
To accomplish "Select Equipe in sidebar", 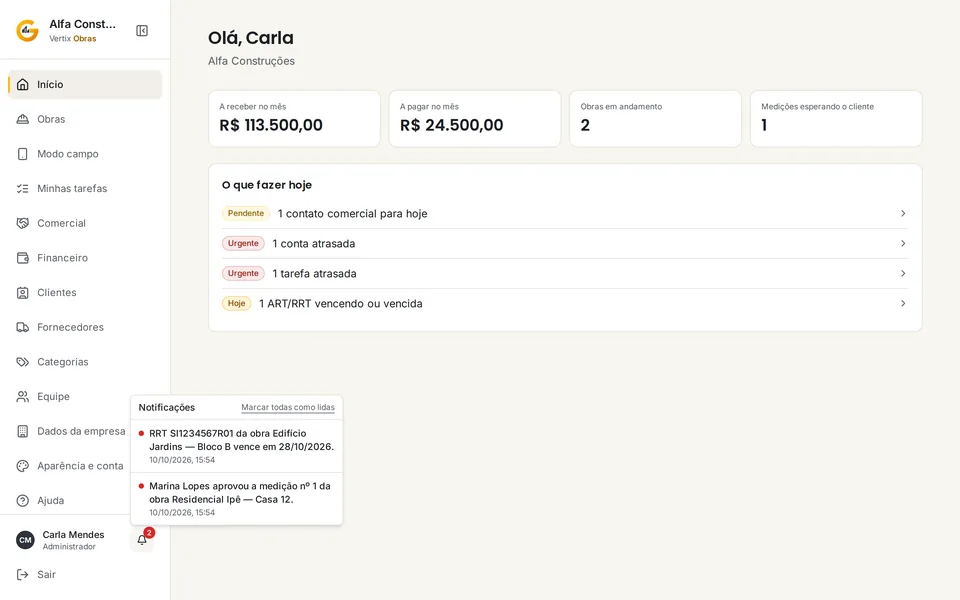I will (x=69, y=397).
